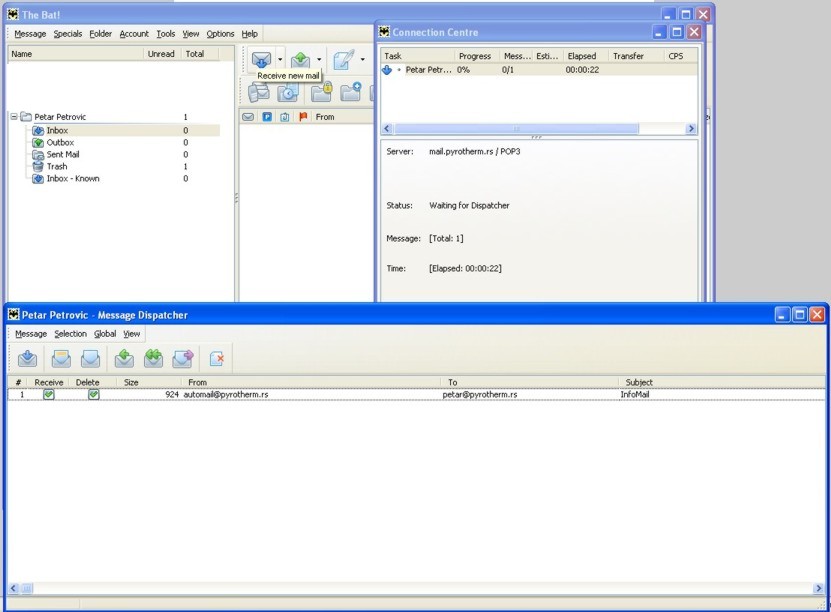Select the Petar Petr… task row in Connection Centre
This screenshot has width=831, height=612.
[538, 69]
